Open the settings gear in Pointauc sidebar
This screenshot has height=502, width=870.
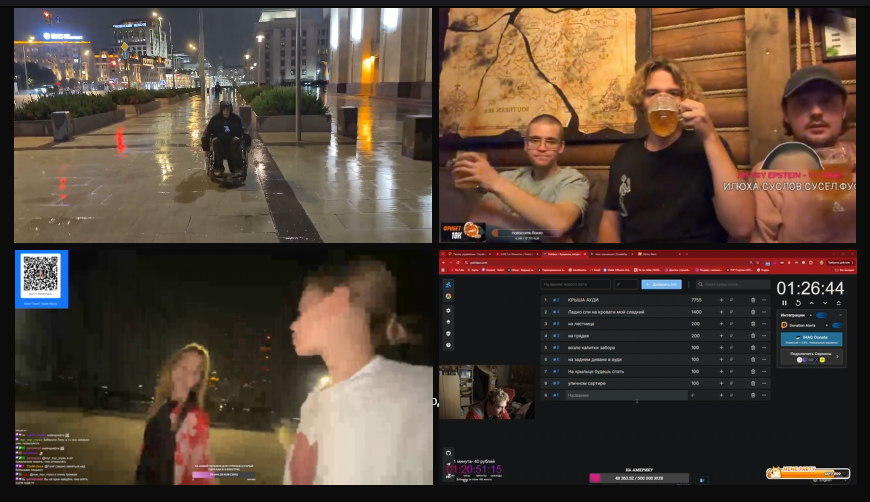coord(448,310)
